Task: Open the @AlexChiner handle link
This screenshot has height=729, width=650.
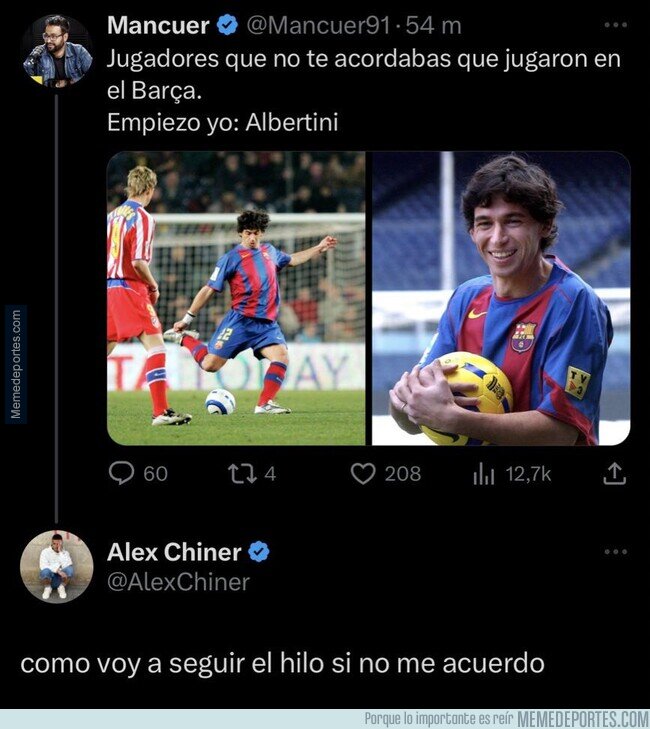Action: (x=179, y=582)
